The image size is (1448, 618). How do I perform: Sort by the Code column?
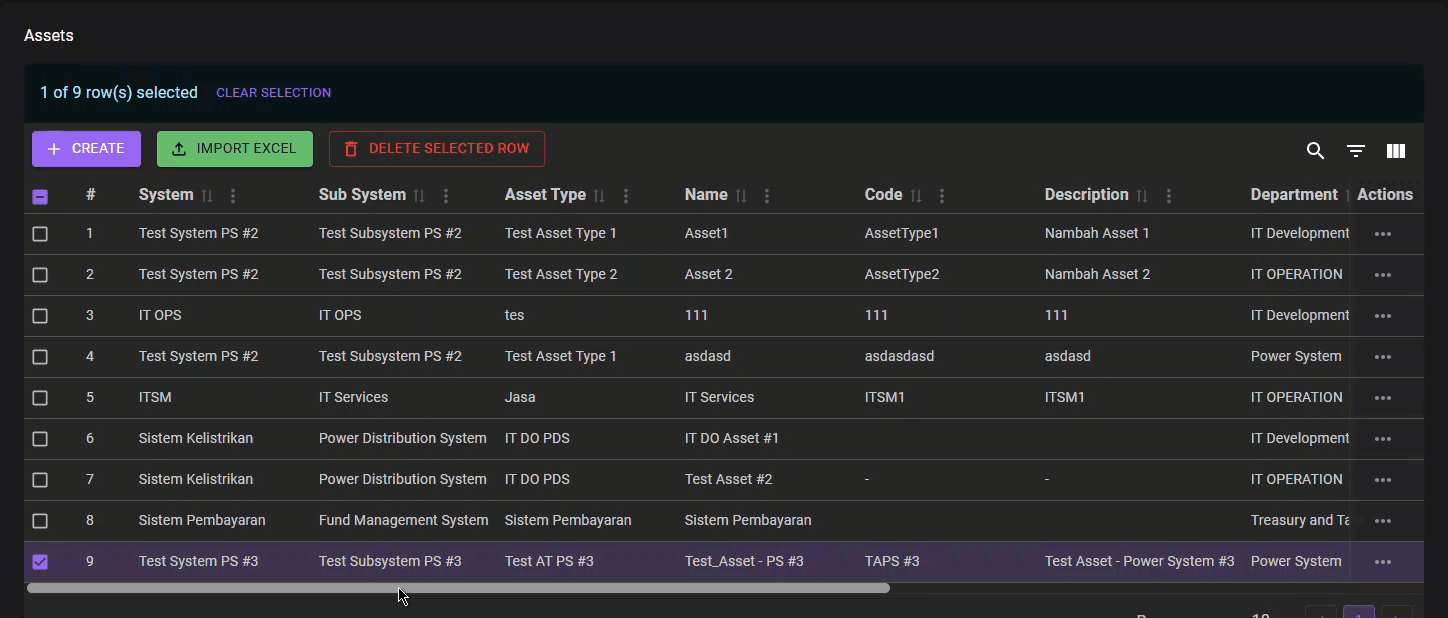tap(916, 196)
